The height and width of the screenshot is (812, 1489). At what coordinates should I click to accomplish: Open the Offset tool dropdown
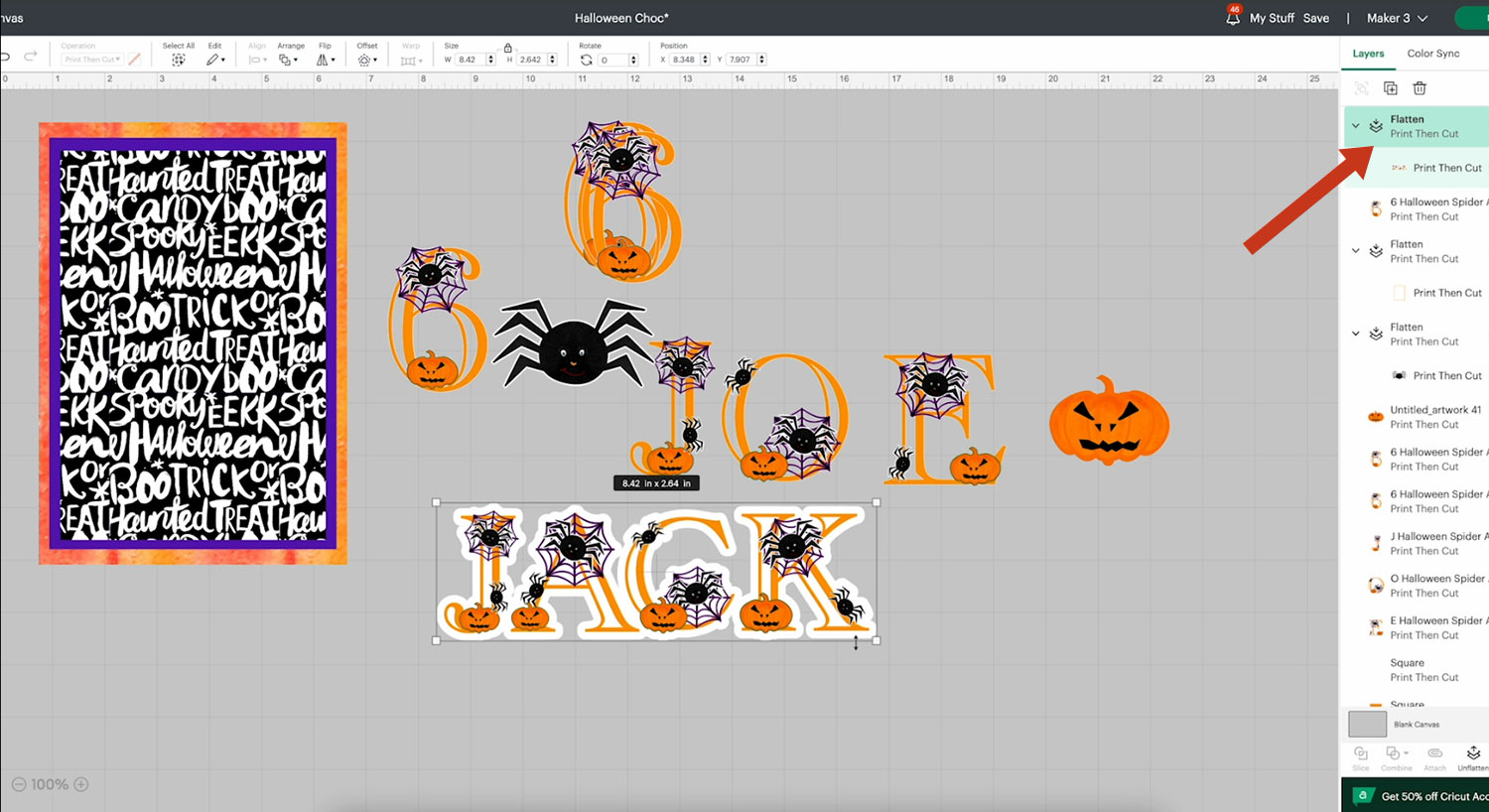tap(367, 60)
